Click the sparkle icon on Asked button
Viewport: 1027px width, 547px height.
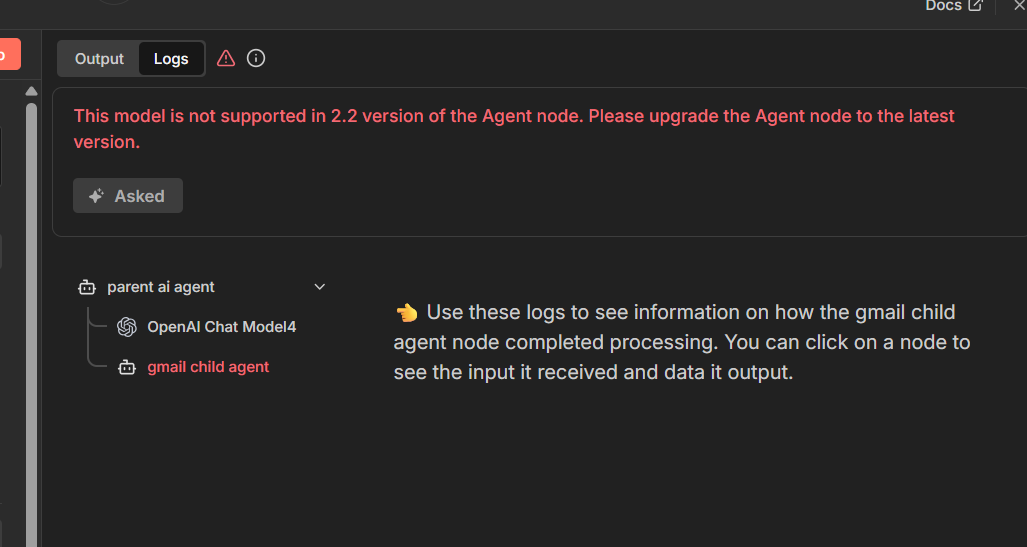96,196
